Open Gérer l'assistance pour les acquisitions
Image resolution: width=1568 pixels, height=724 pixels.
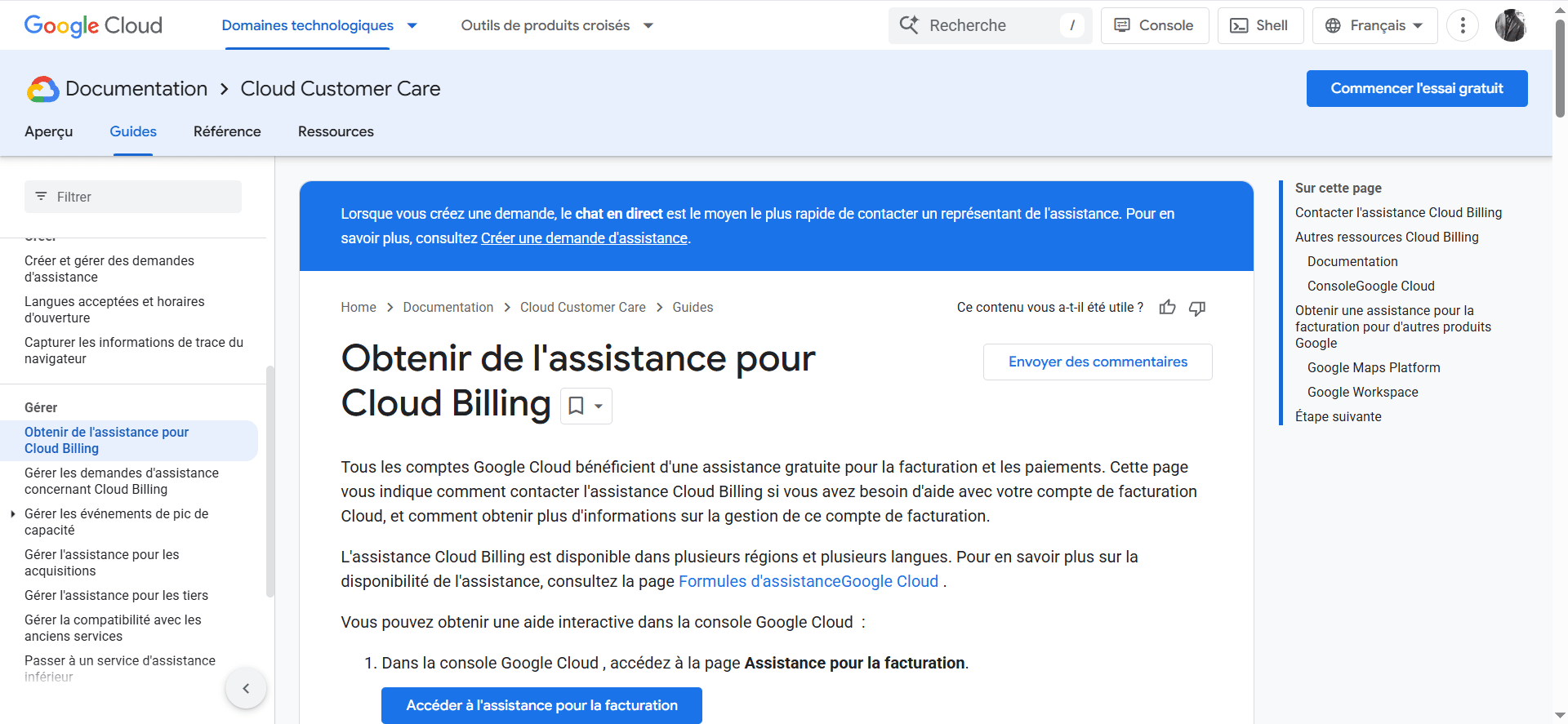click(x=102, y=562)
